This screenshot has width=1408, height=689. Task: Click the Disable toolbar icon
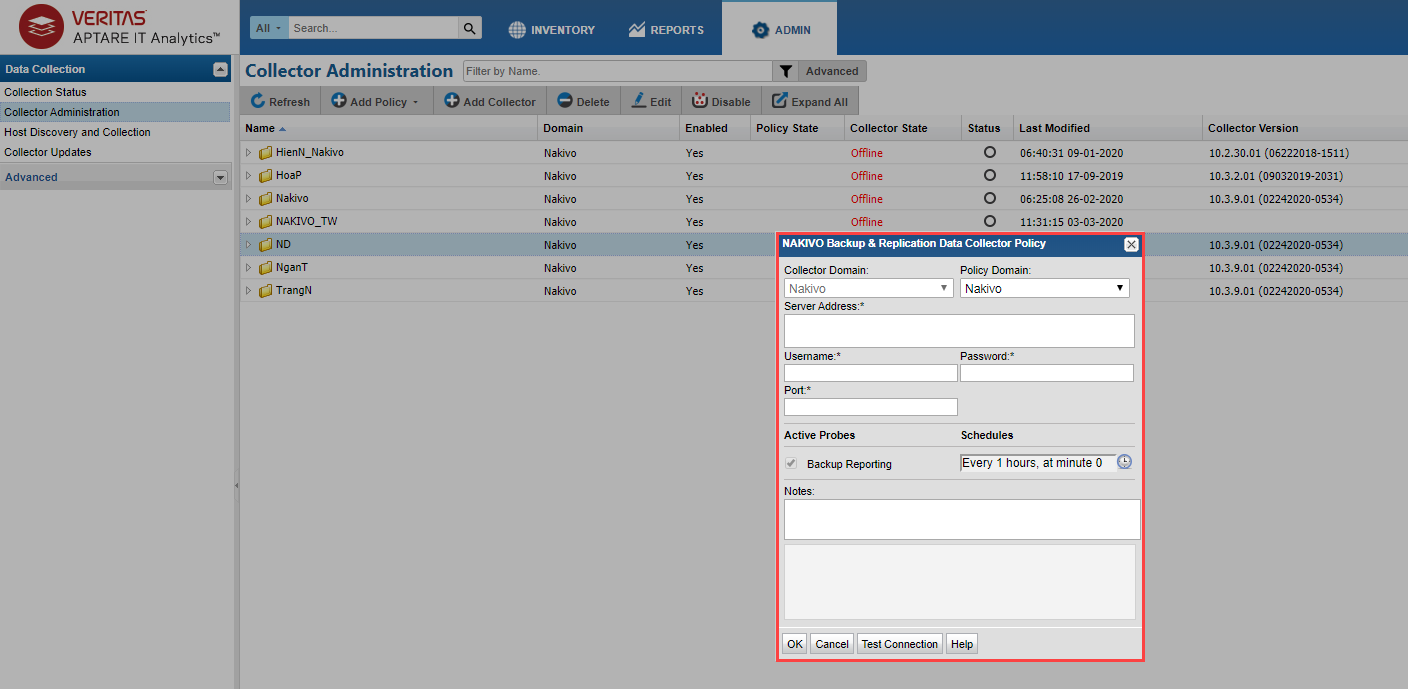pyautogui.click(x=700, y=101)
